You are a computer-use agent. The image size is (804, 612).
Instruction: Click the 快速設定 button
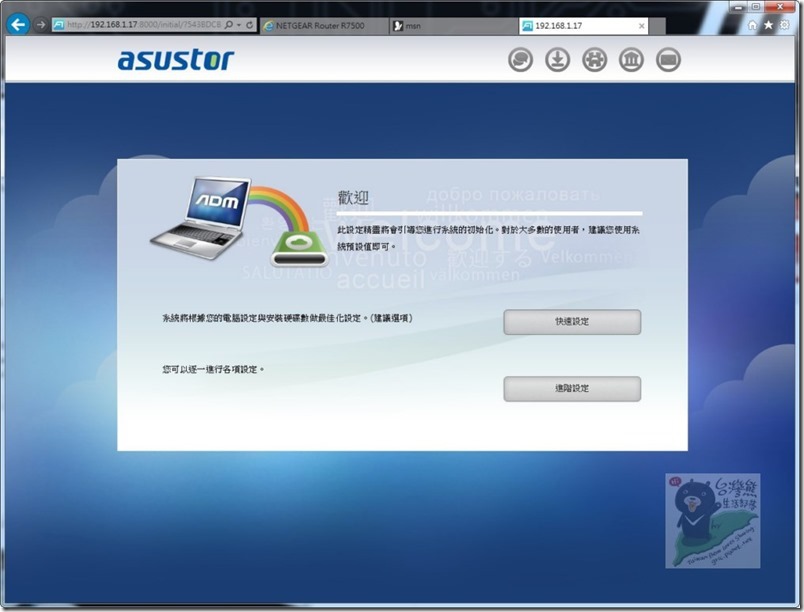[572, 322]
